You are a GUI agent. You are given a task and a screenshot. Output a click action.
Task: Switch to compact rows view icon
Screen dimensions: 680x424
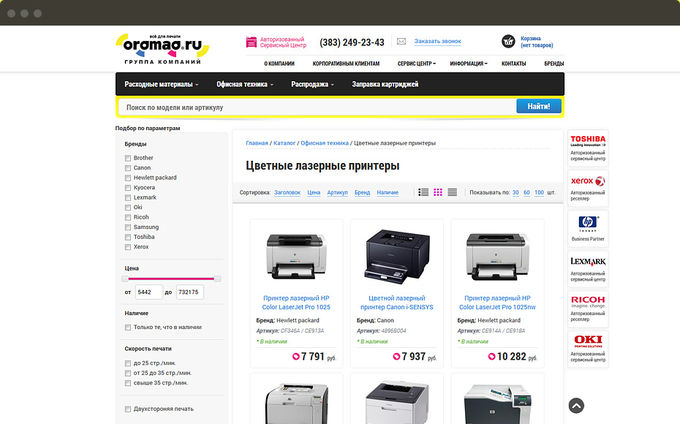452,191
